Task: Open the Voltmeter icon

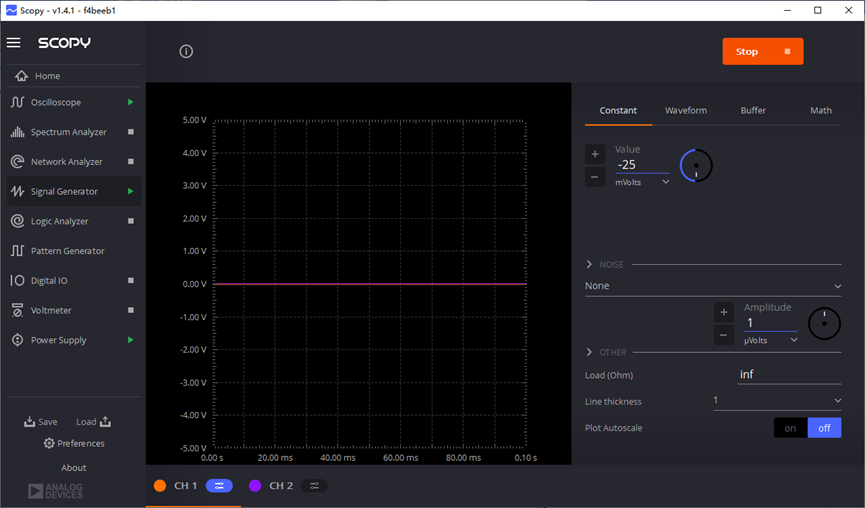Action: 18,311
